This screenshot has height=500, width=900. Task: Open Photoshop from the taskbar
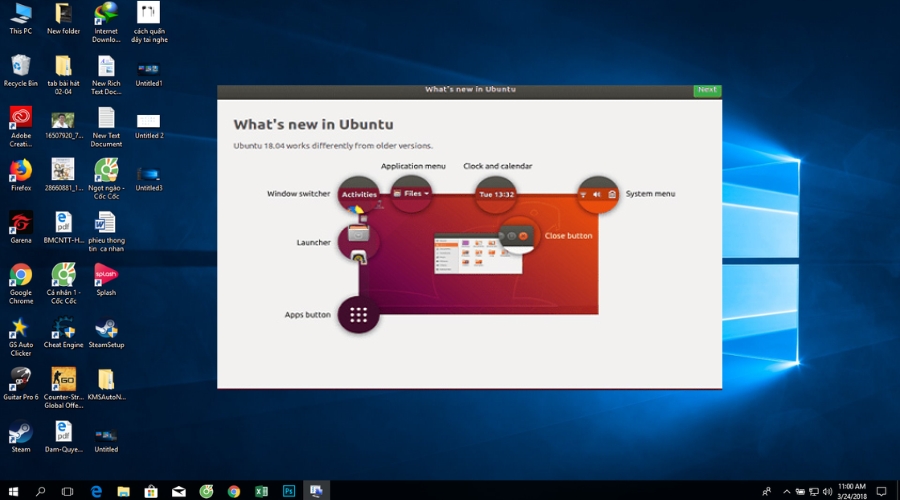point(287,491)
